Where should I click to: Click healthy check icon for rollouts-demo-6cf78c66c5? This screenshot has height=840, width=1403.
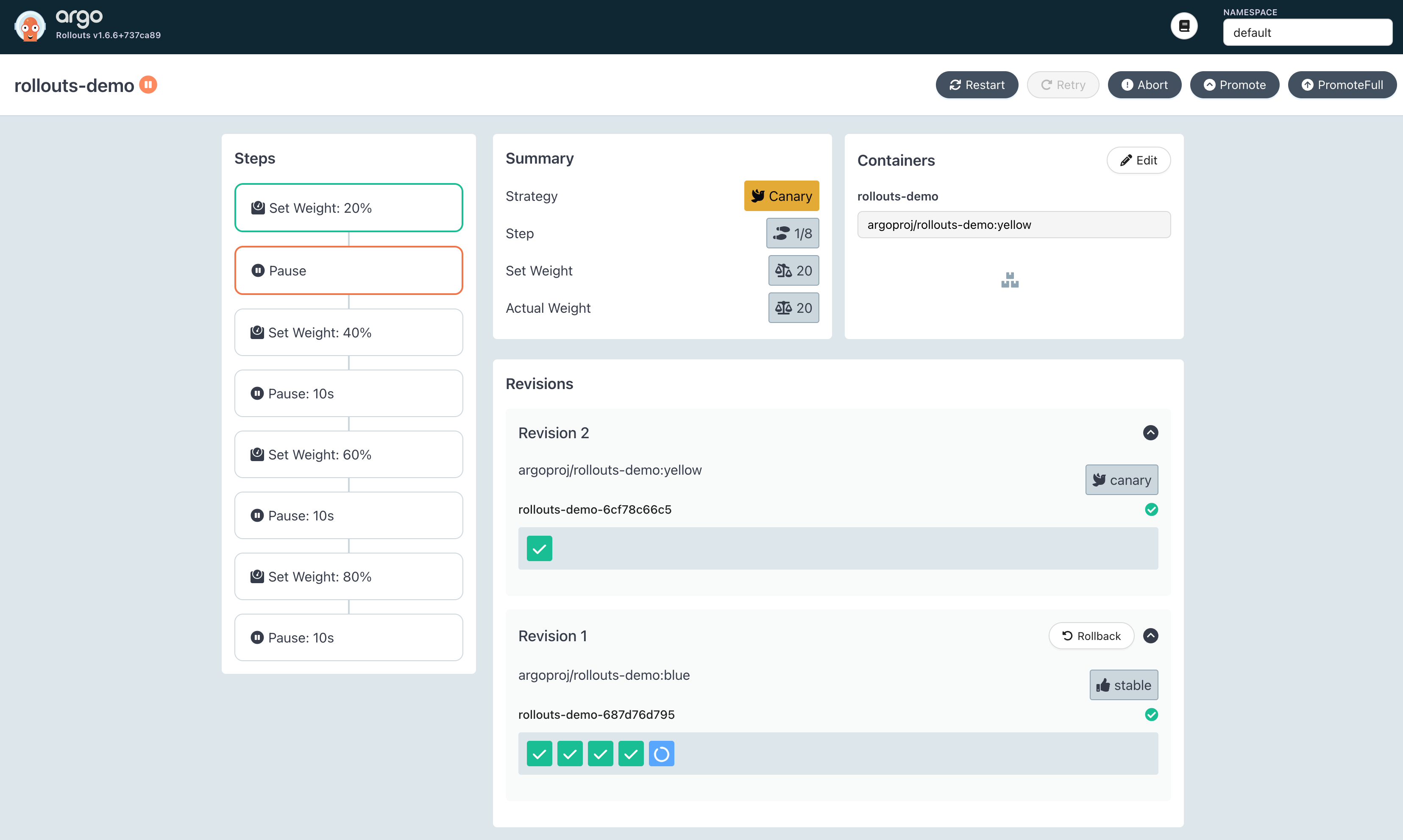point(1151,509)
